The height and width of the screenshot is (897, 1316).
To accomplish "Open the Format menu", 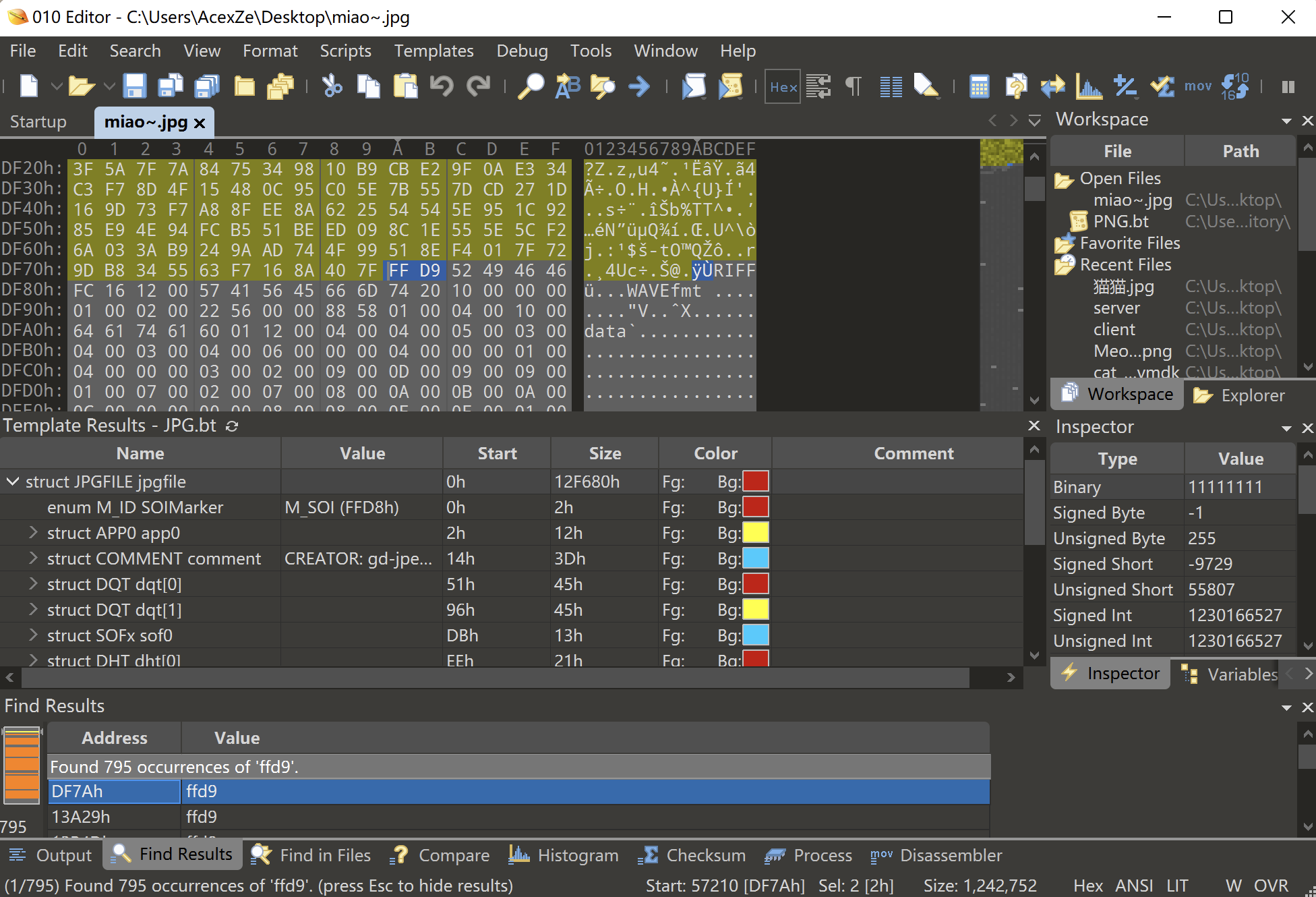I will 270,51.
